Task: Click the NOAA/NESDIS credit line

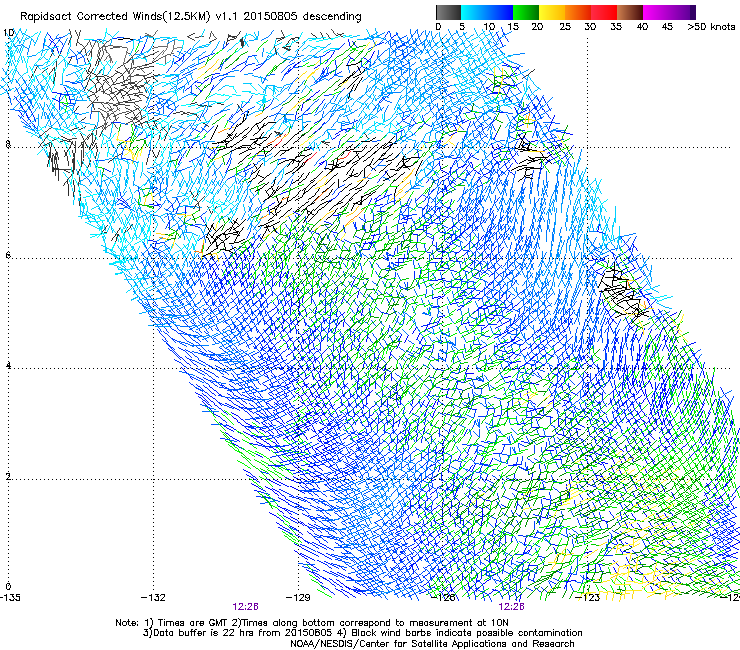Action: coord(432,644)
